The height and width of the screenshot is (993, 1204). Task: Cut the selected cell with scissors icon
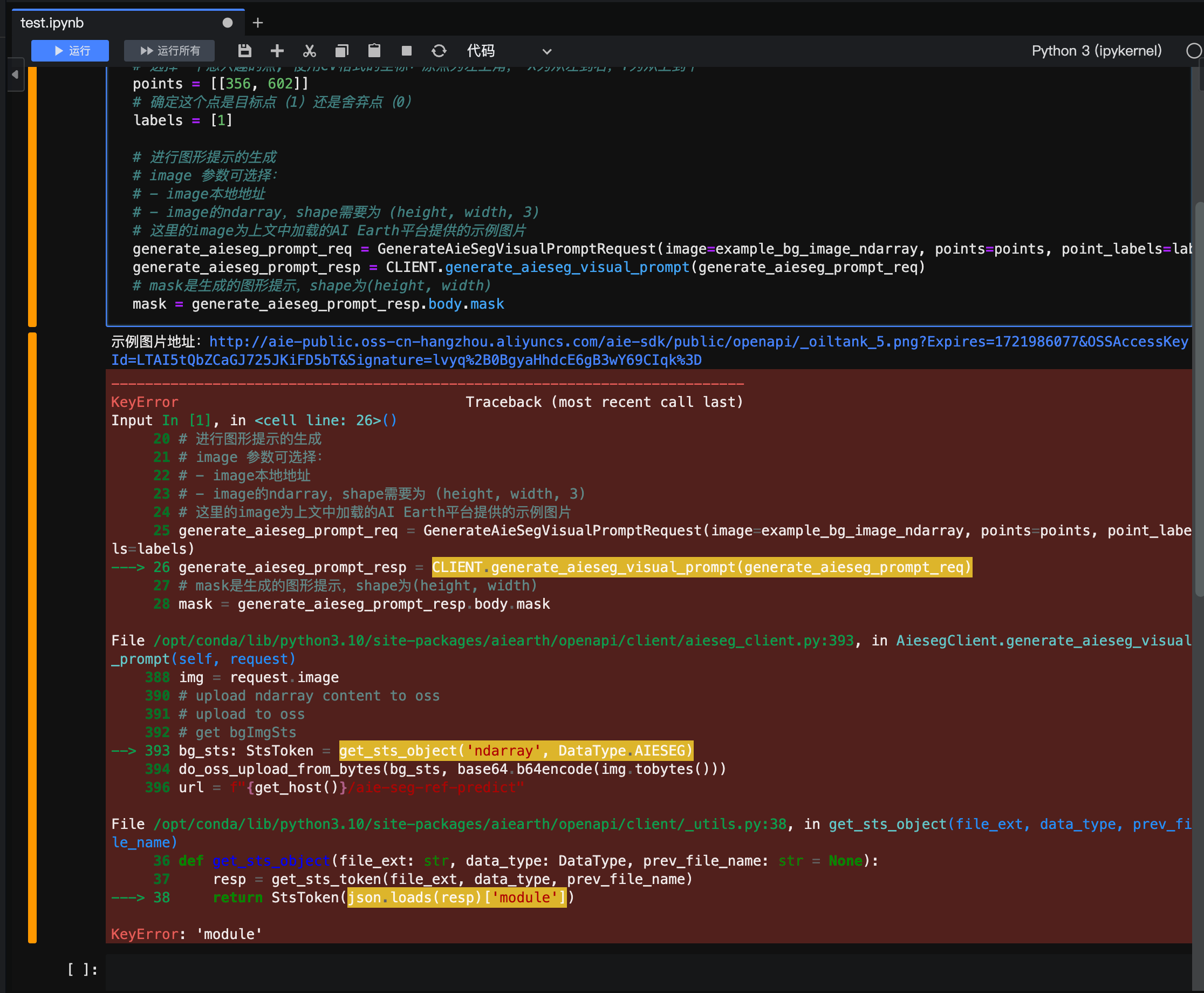click(x=309, y=51)
